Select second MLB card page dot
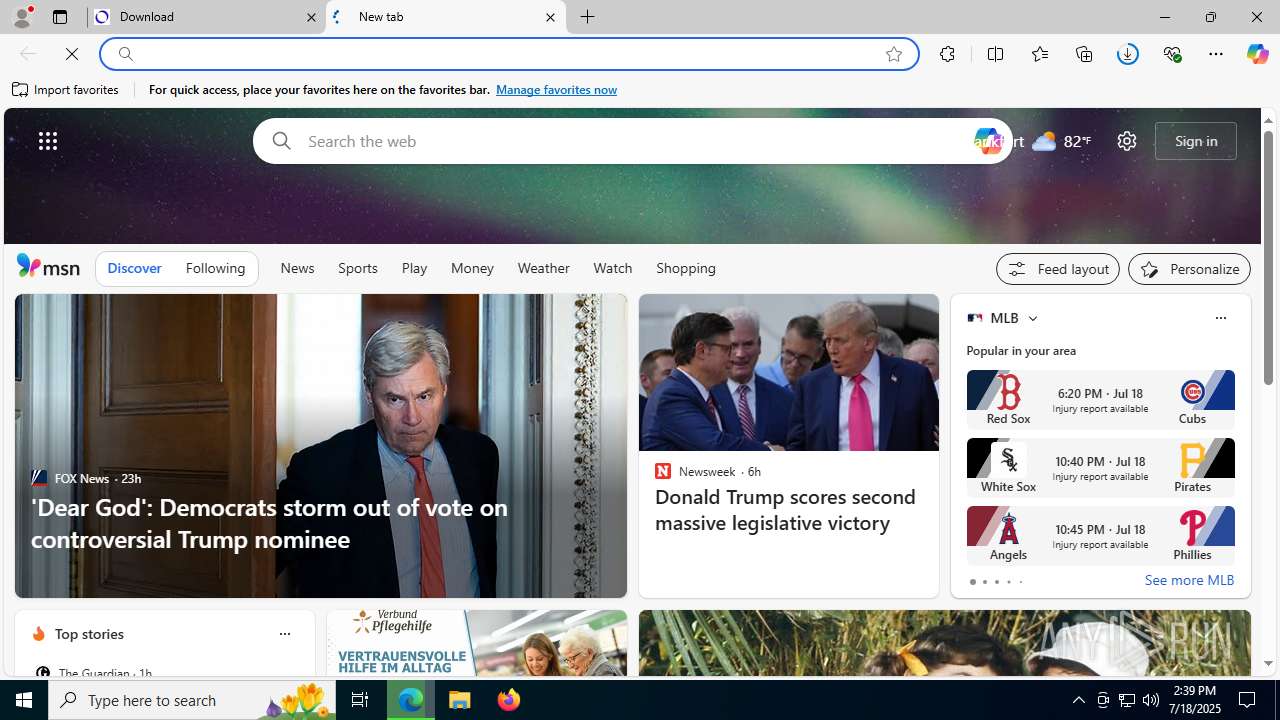The image size is (1280, 720). [984, 582]
